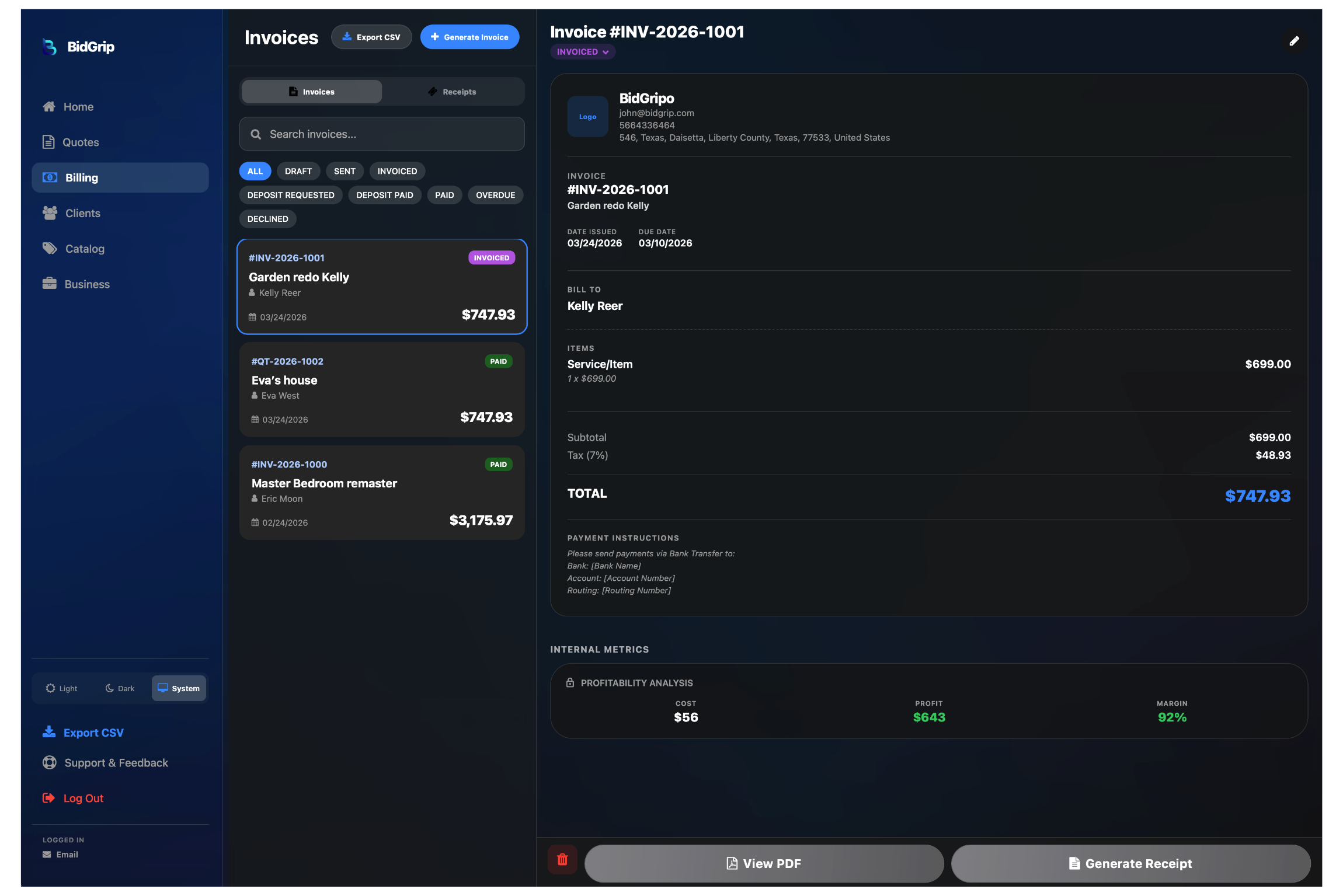Click the Log Out exit icon
The width and height of the screenshot is (1343, 896).
(x=49, y=798)
